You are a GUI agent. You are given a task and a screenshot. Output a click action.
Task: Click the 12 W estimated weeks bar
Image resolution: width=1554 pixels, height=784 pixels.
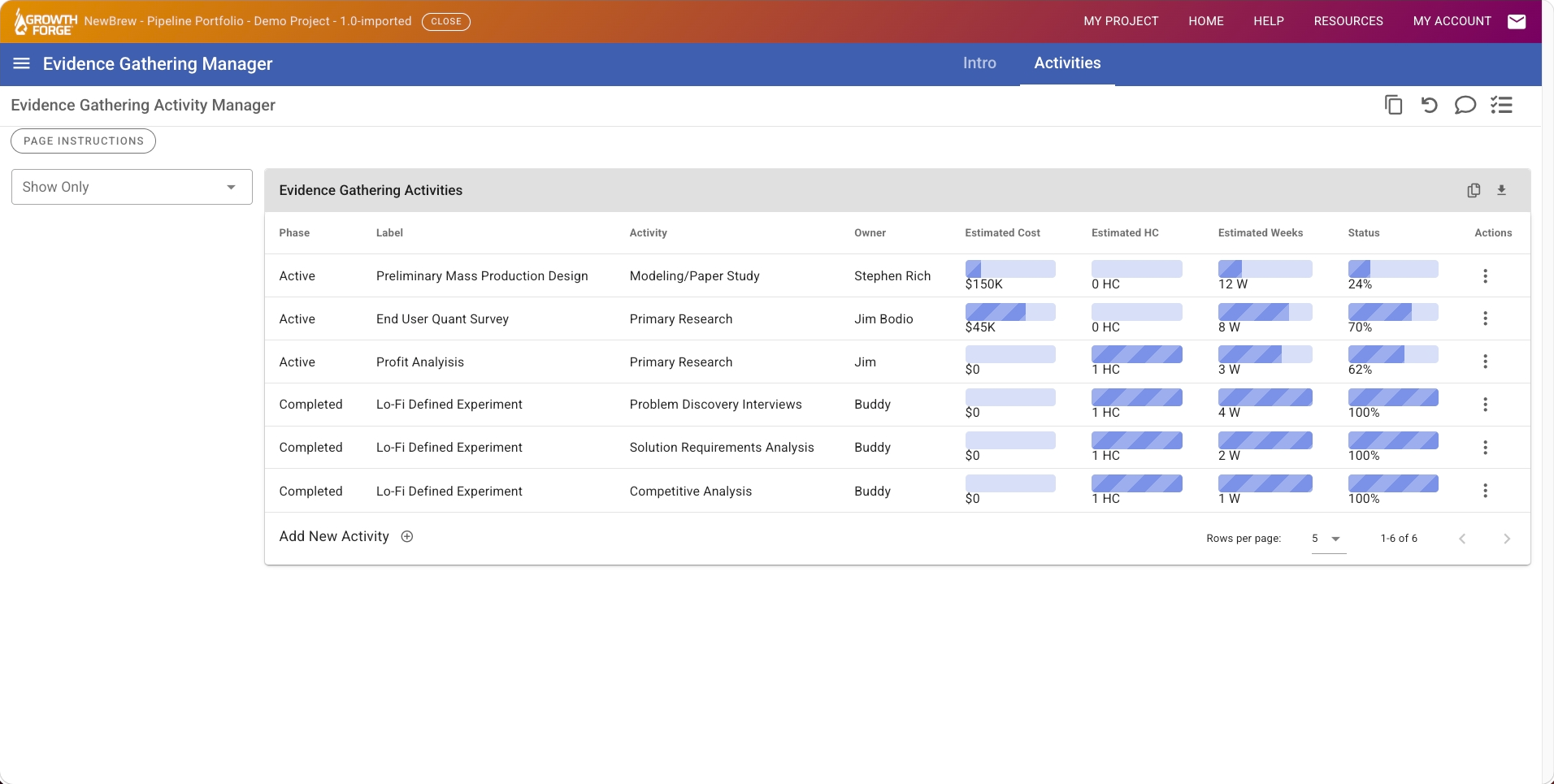click(x=1265, y=269)
